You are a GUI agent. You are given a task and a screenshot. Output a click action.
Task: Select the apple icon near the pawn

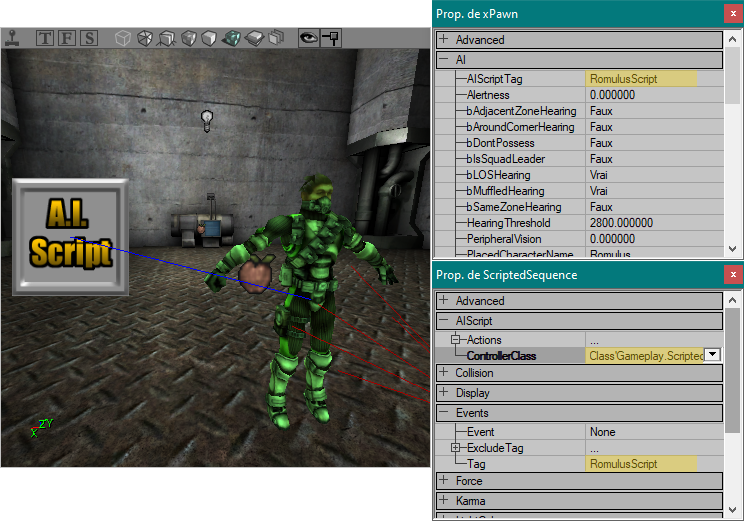click(x=255, y=274)
